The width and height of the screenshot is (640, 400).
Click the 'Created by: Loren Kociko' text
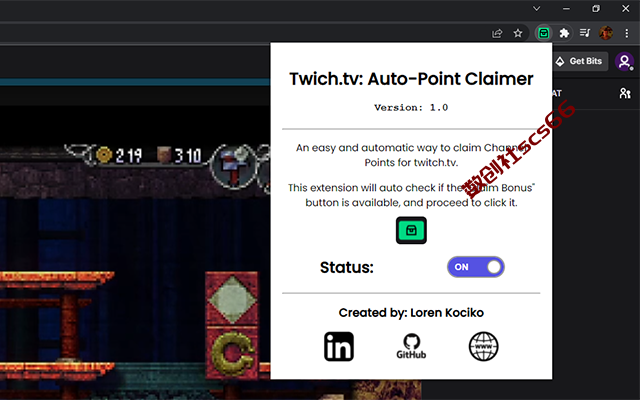411,313
